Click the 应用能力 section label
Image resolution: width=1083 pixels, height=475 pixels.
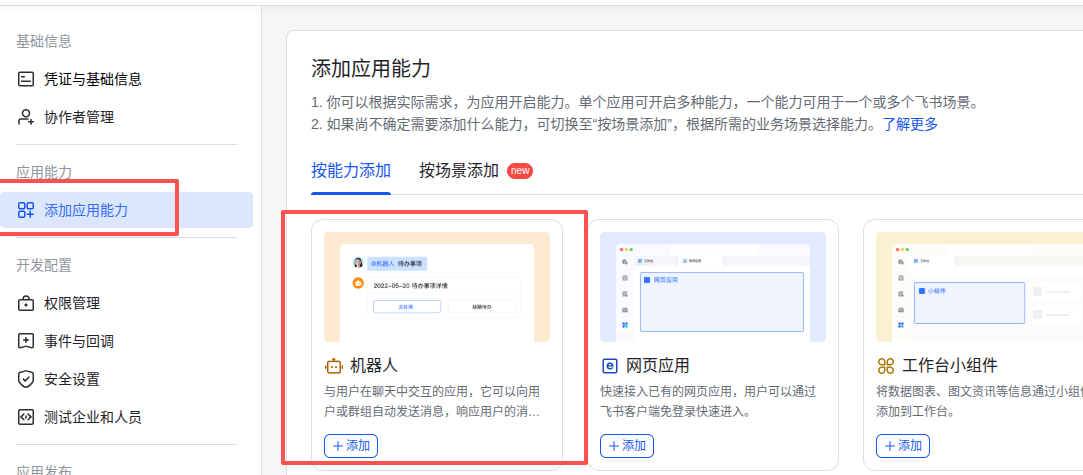coord(44,172)
